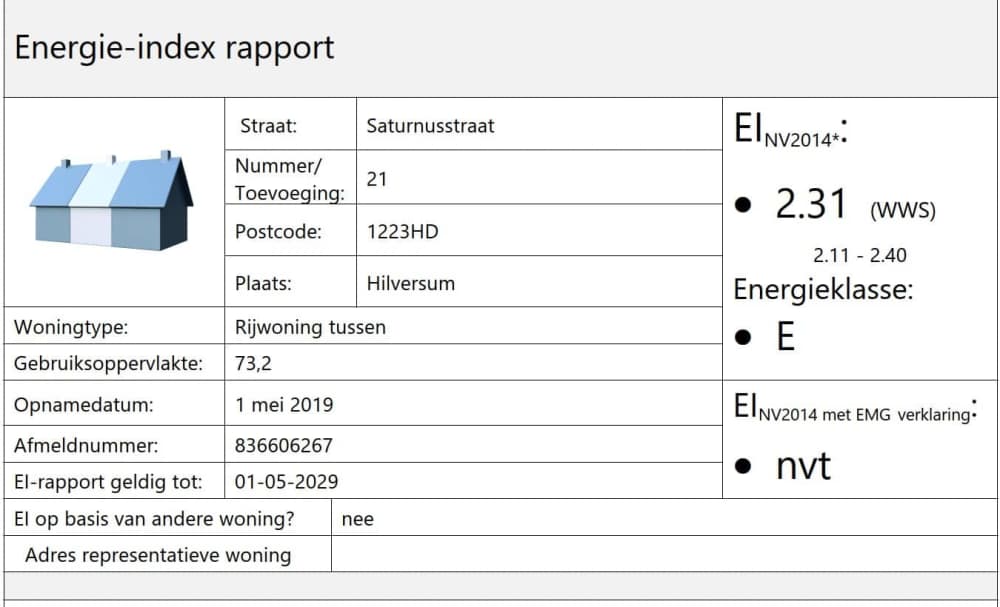The width and height of the screenshot is (1000, 607).
Task: Click the '(WWS)' annotation
Action: [x=902, y=210]
